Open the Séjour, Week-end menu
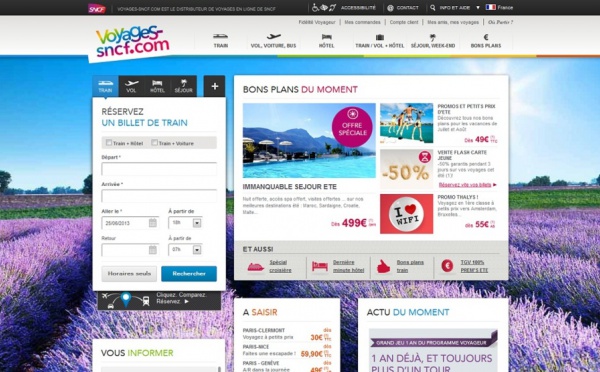 click(x=433, y=41)
